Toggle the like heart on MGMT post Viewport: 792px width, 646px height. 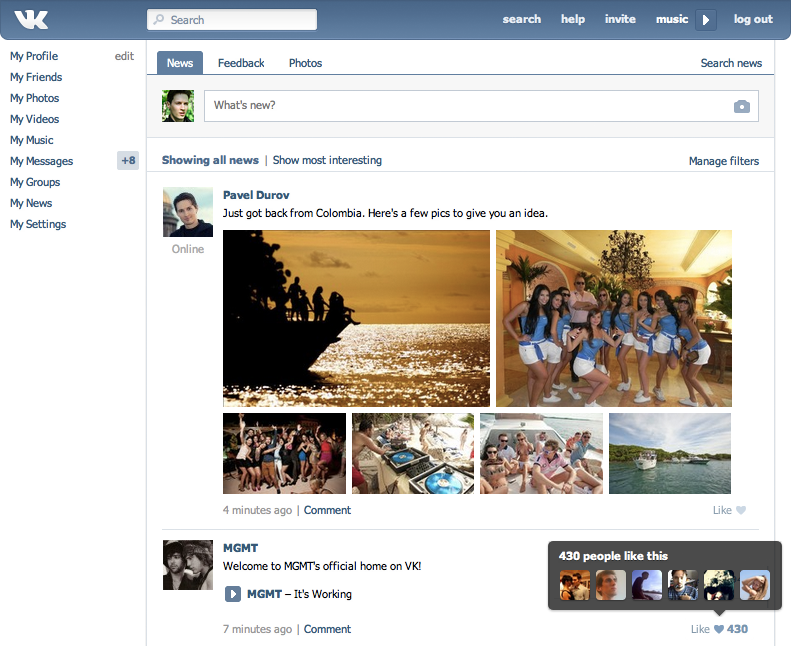[719, 629]
